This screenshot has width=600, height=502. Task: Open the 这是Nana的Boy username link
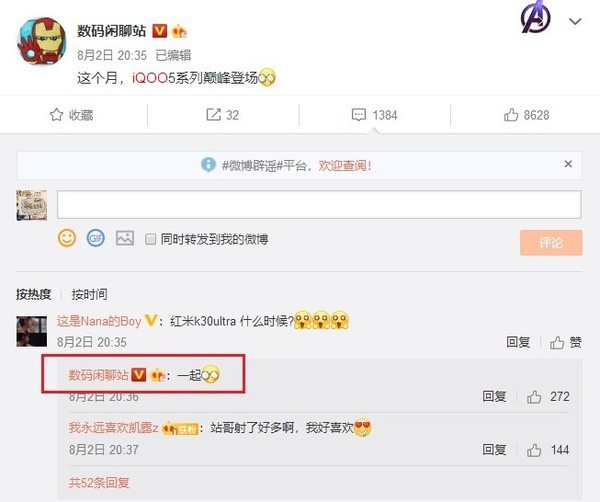click(99, 321)
